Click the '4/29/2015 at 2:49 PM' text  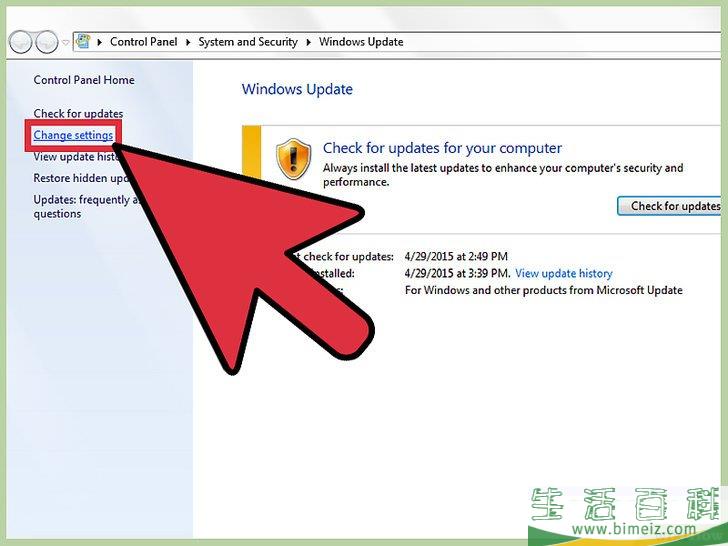point(456,256)
